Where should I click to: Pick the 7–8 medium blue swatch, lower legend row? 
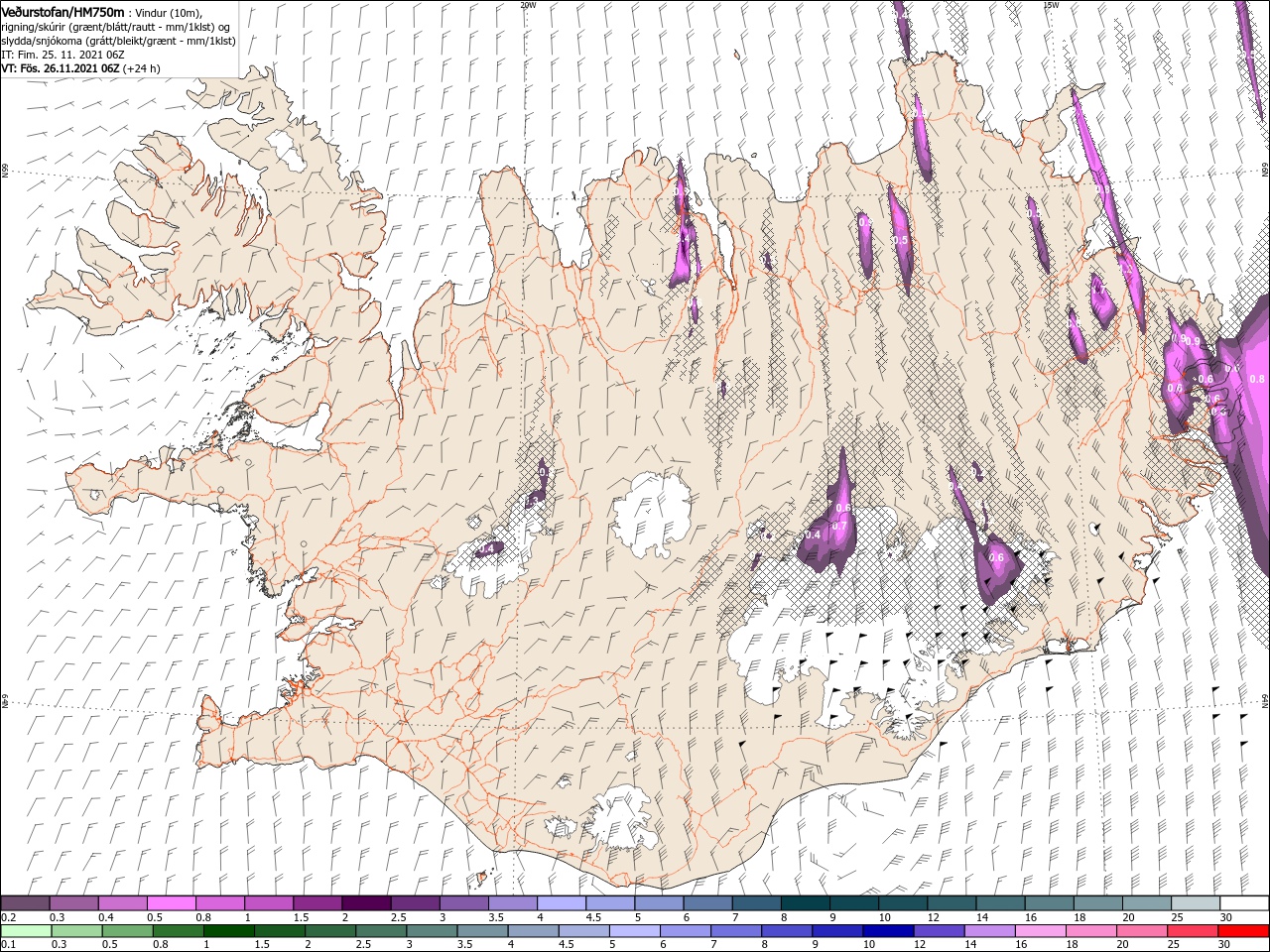point(735,931)
